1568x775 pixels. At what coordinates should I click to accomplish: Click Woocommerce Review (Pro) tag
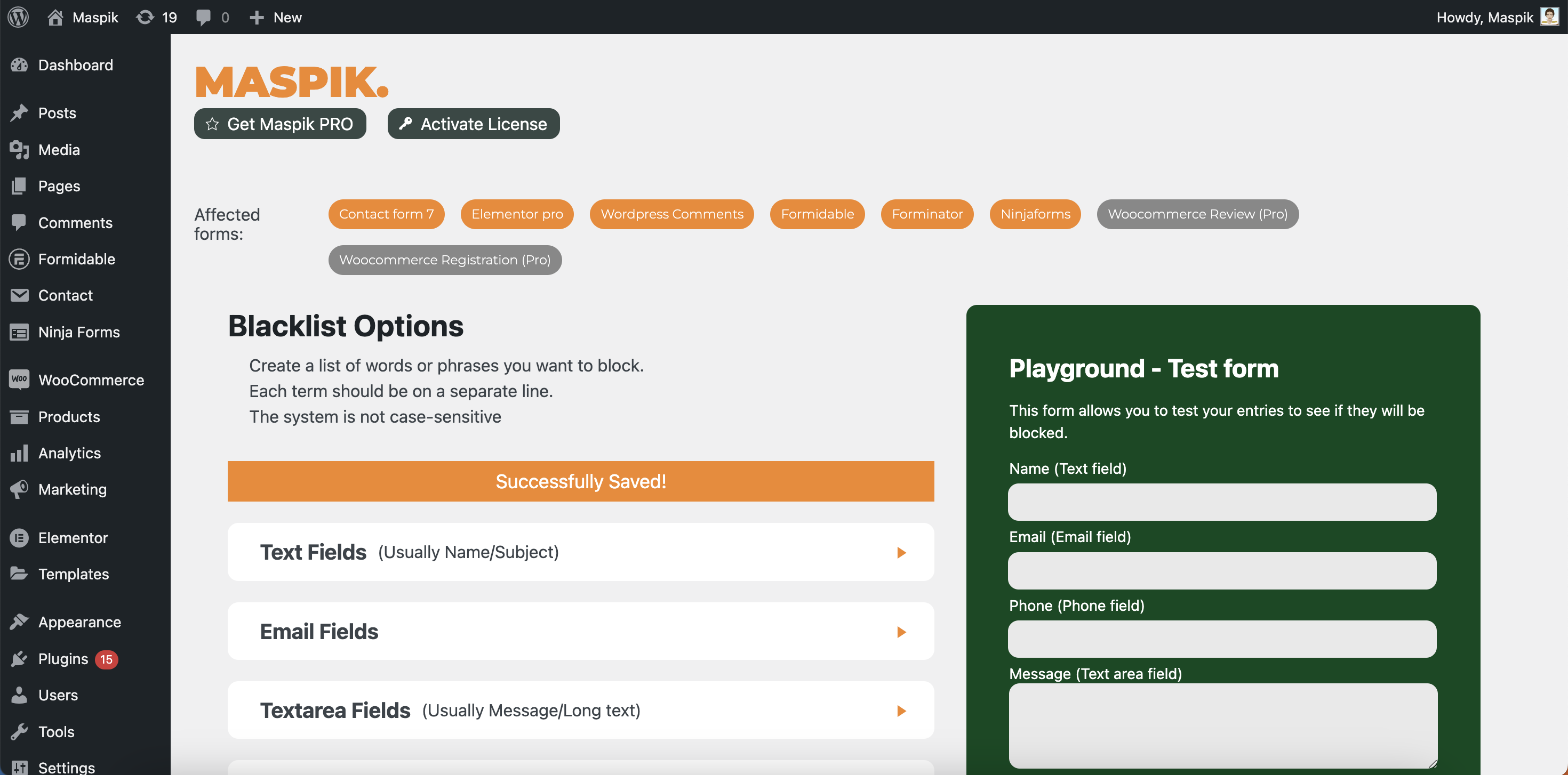pos(1198,214)
